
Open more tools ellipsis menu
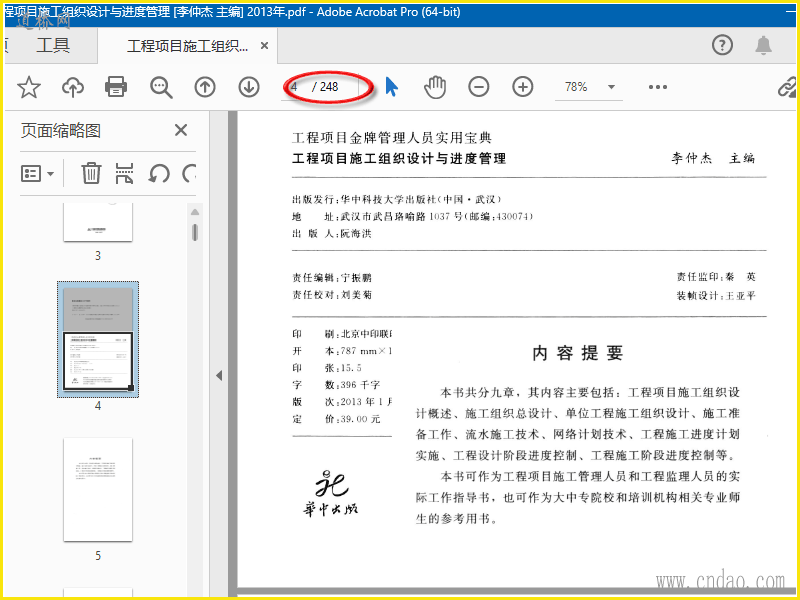pos(658,87)
